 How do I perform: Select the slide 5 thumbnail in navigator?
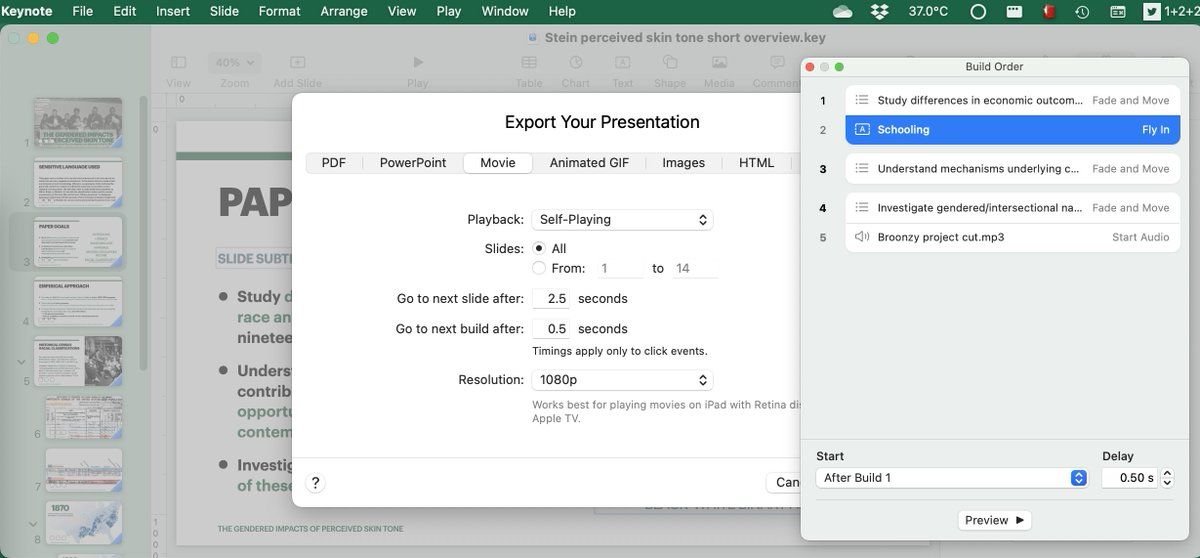(x=78, y=360)
